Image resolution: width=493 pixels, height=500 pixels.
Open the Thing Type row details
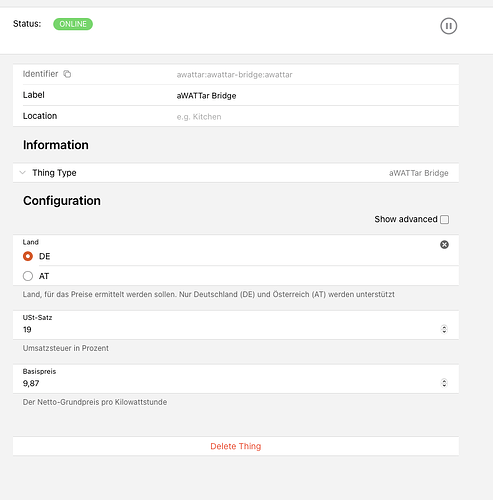236,173
